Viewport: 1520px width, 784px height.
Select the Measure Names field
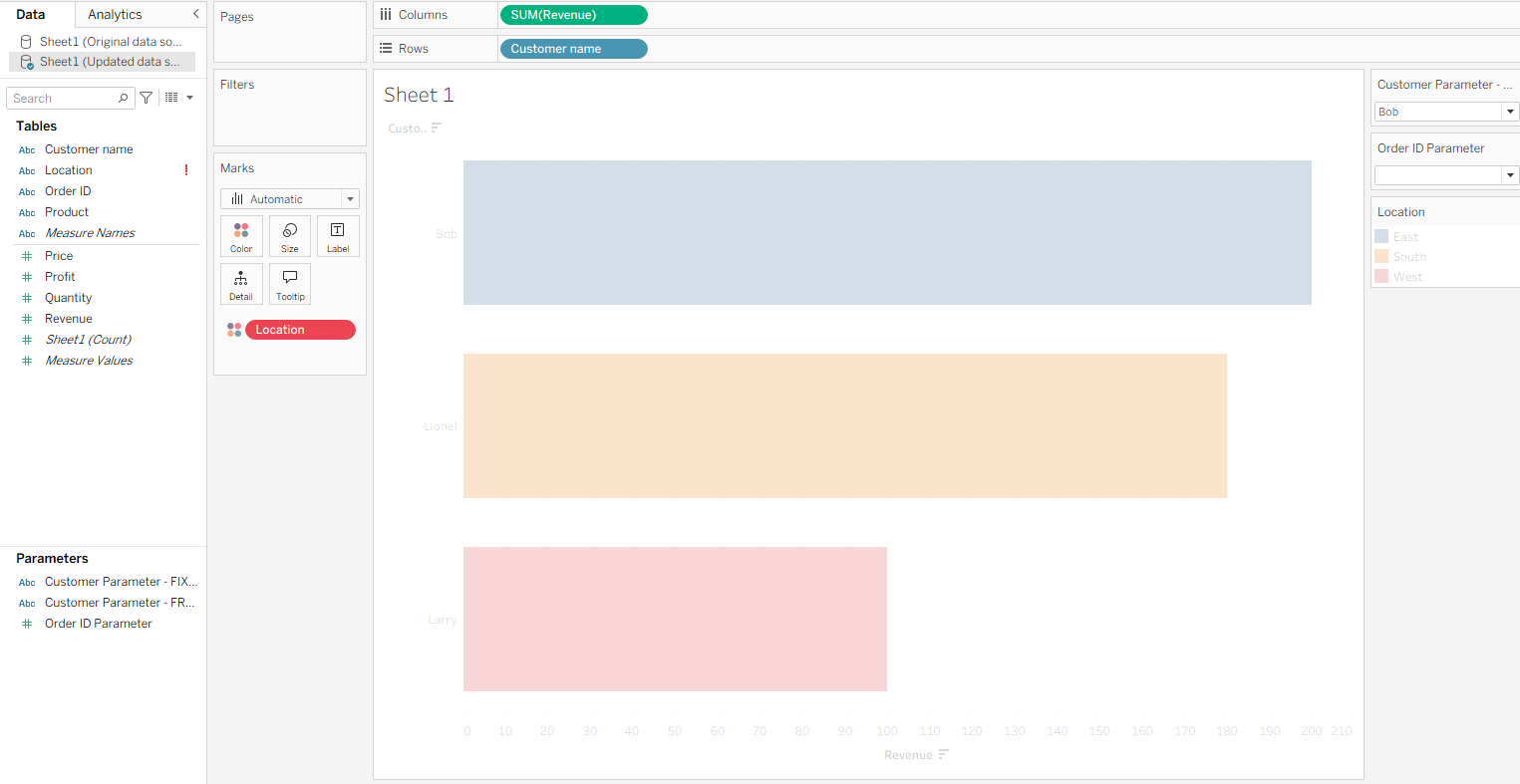90,233
